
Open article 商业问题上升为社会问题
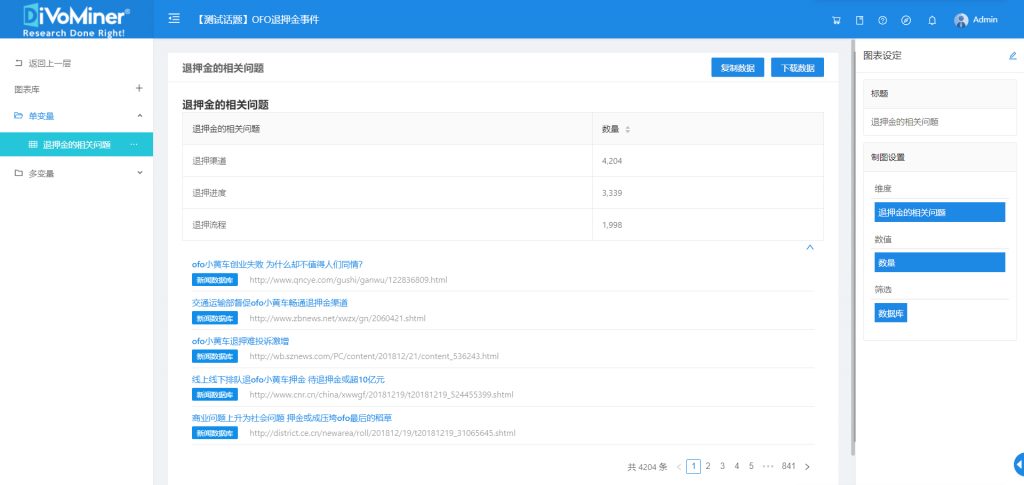292,418
